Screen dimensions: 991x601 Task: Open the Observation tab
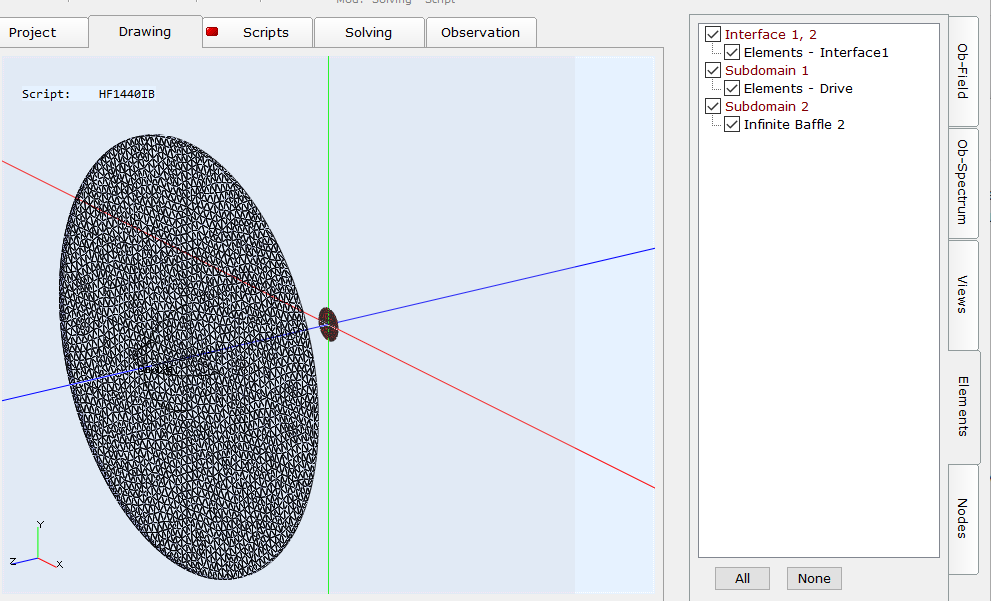[x=480, y=32]
